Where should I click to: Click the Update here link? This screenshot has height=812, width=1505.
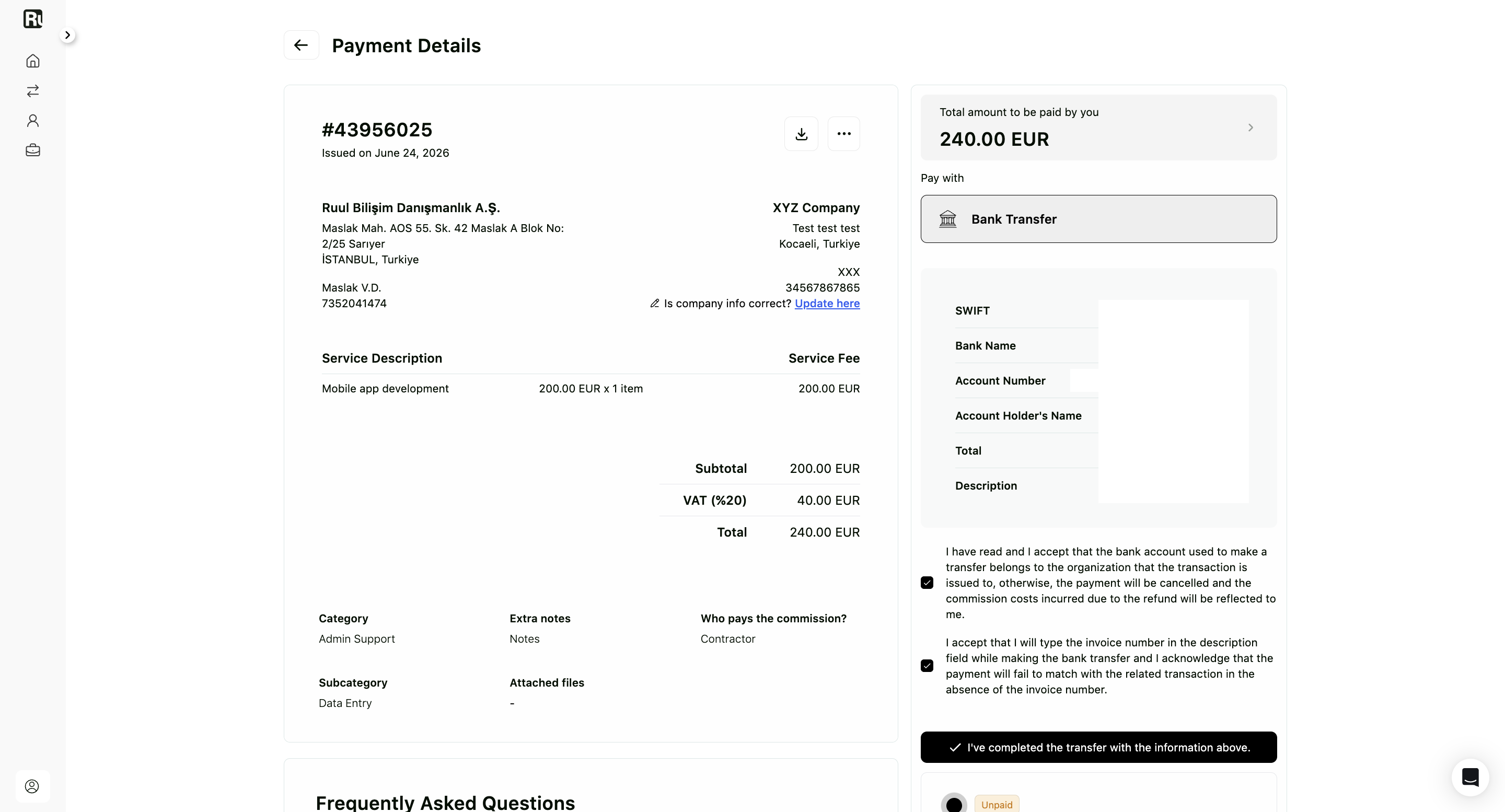click(x=827, y=303)
